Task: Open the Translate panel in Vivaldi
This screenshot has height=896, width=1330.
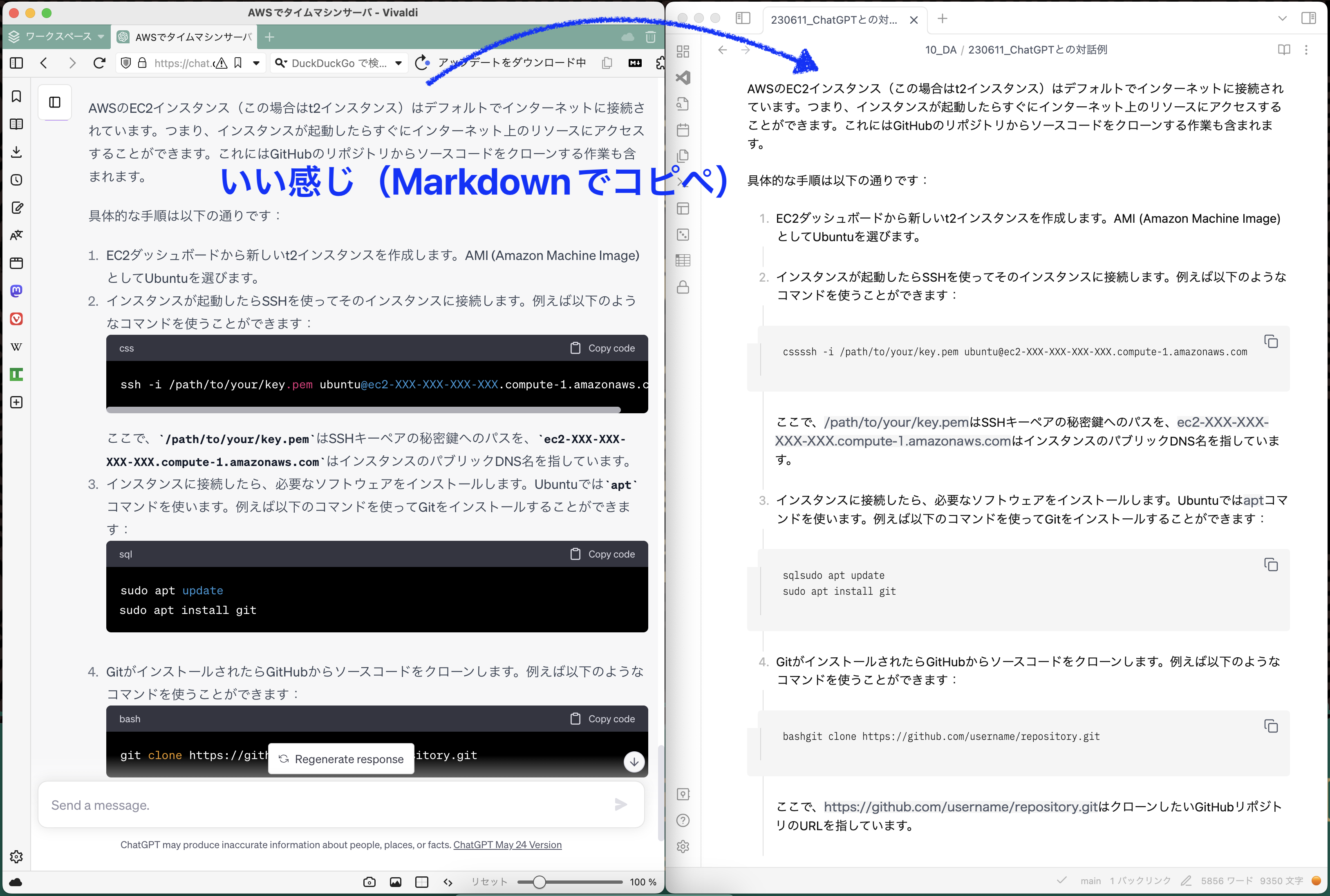Action: pos(16,235)
